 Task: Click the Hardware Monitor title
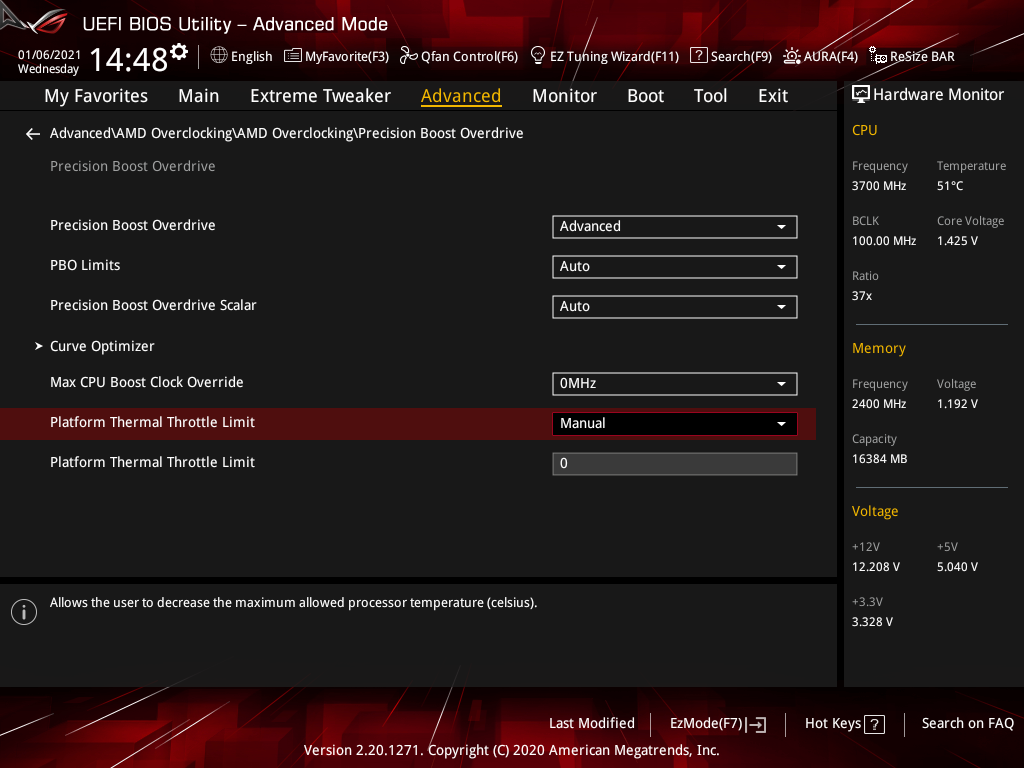938,95
